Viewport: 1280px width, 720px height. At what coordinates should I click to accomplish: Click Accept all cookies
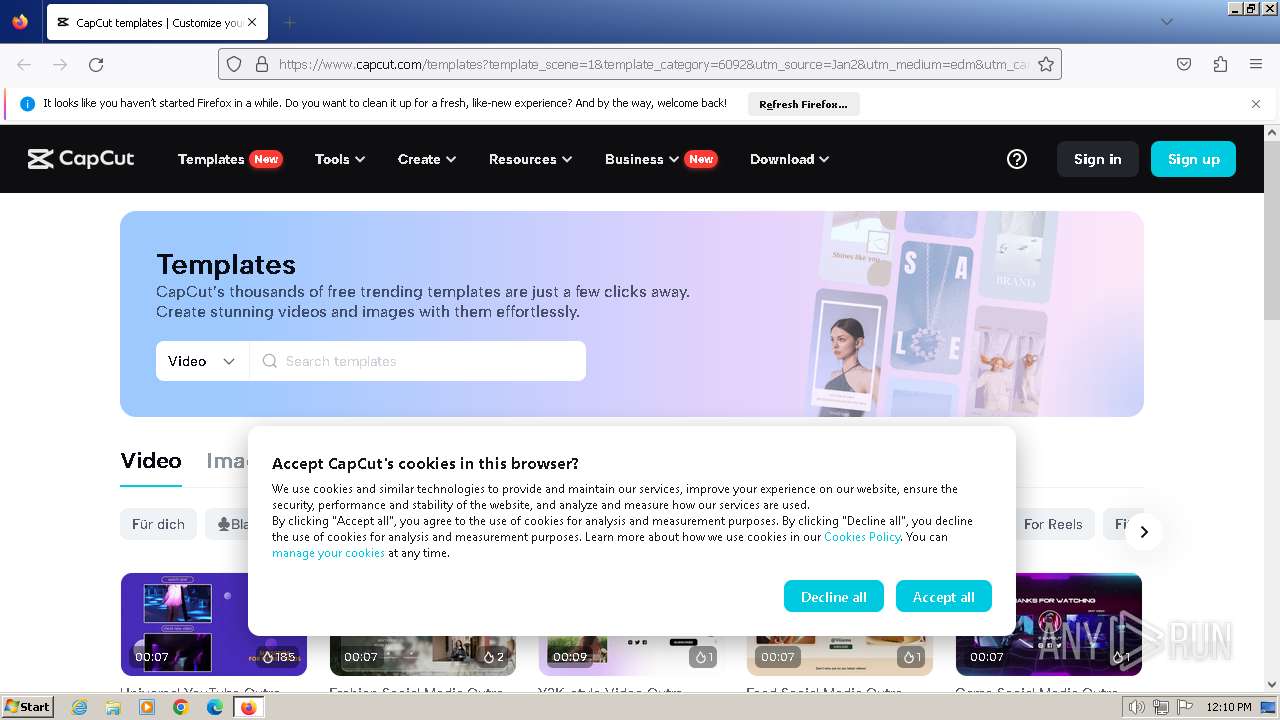pos(944,597)
